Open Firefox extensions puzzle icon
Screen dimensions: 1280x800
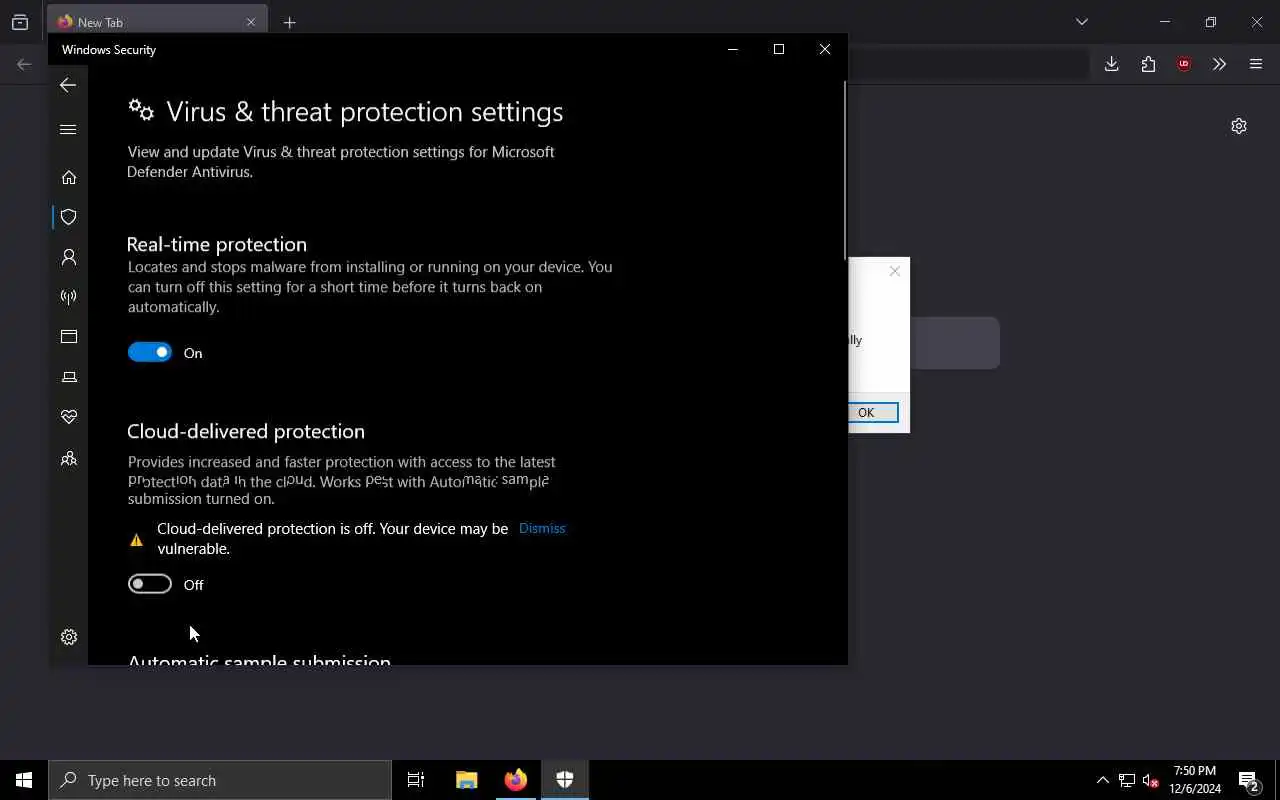(x=1148, y=64)
